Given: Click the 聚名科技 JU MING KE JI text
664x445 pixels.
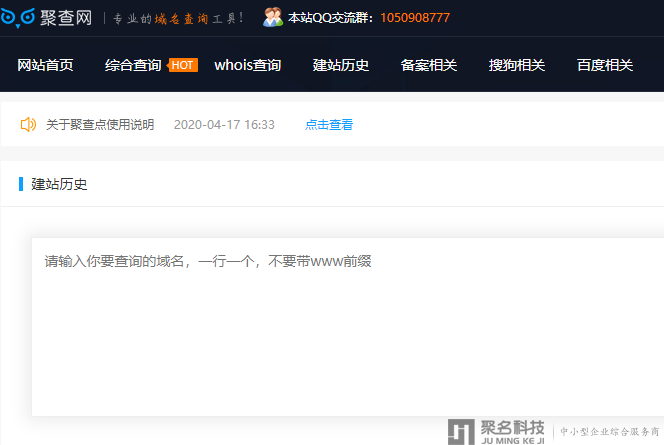Looking at the screenshot, I should point(513,431).
